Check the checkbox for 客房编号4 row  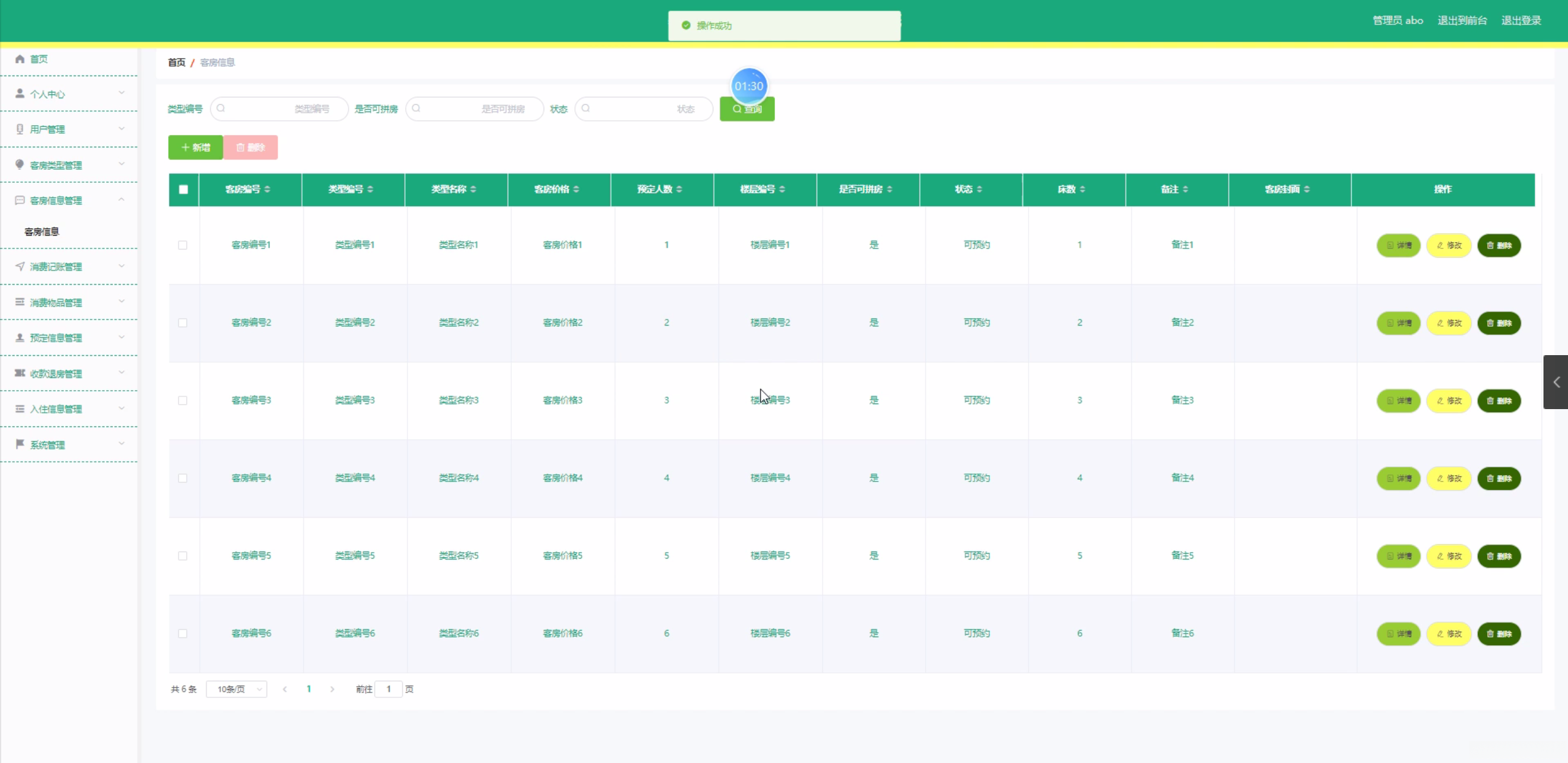tap(183, 478)
